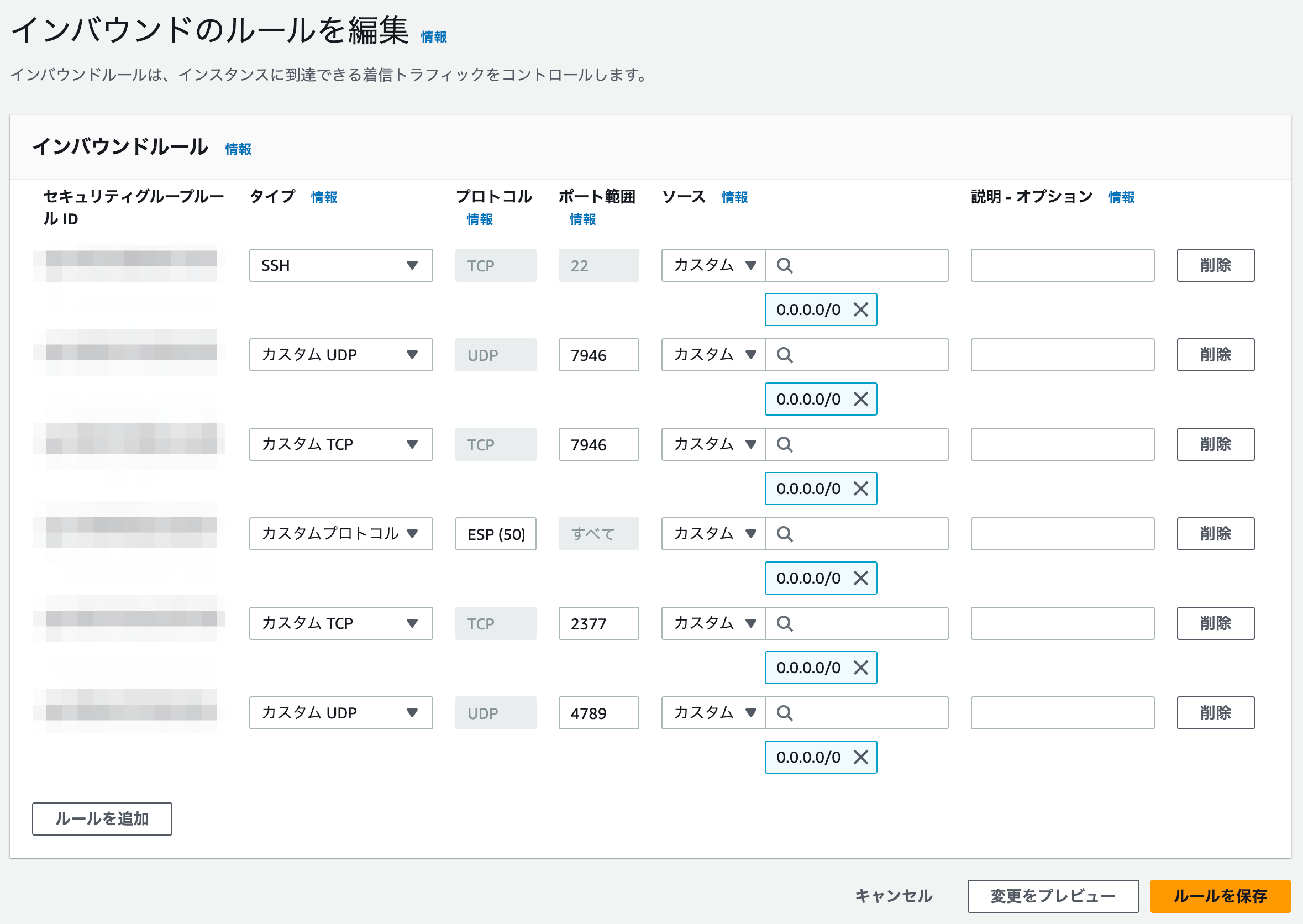Open the カスタム source dropdown on SSH rule
This screenshot has height=924, width=1303.
click(x=713, y=265)
